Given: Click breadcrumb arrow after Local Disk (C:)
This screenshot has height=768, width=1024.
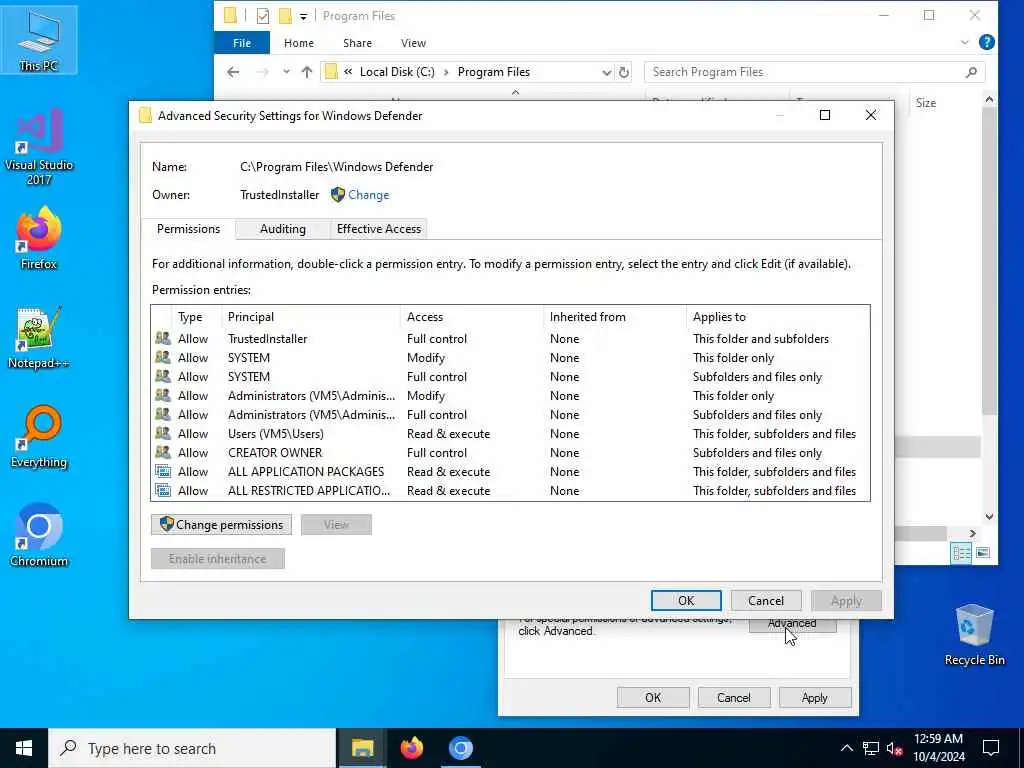Looking at the screenshot, I should coord(446,72).
